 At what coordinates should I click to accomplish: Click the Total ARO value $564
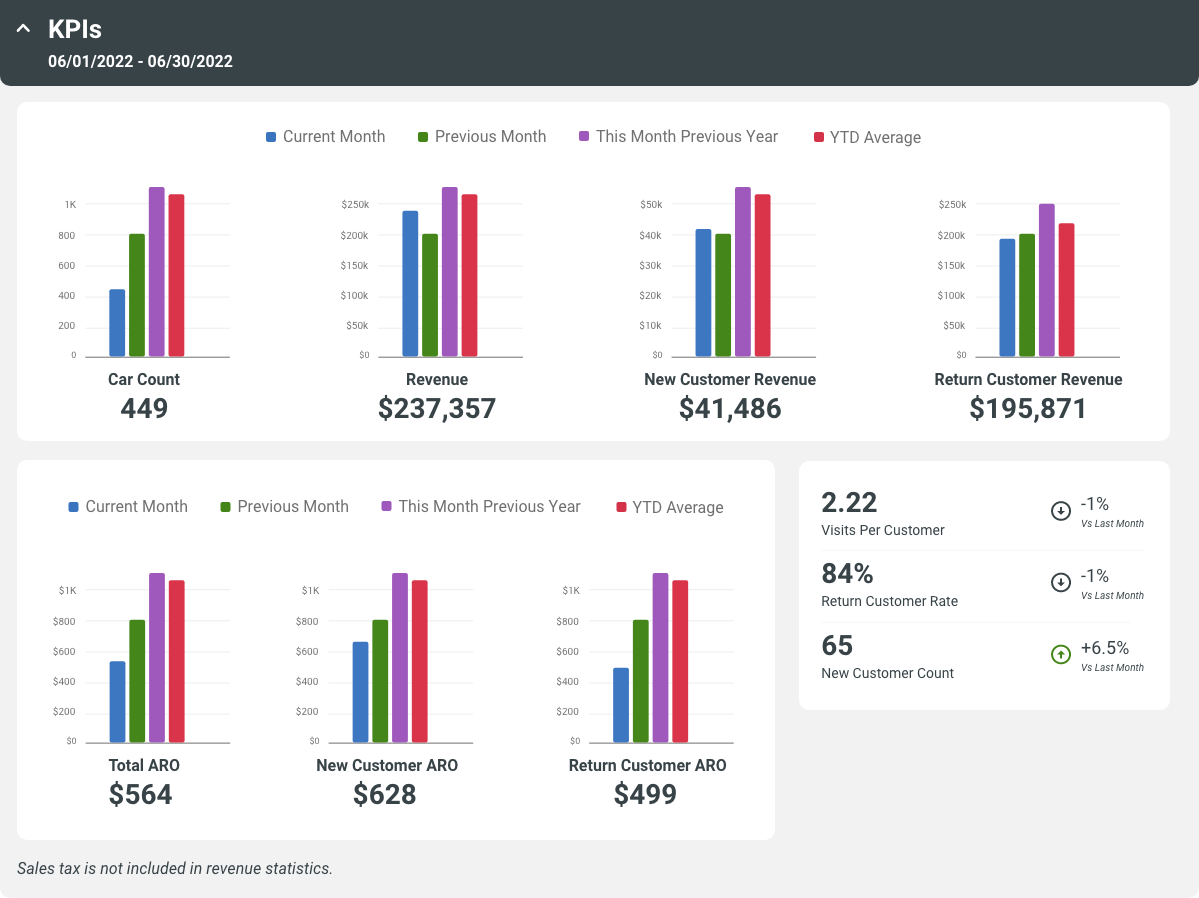[141, 794]
